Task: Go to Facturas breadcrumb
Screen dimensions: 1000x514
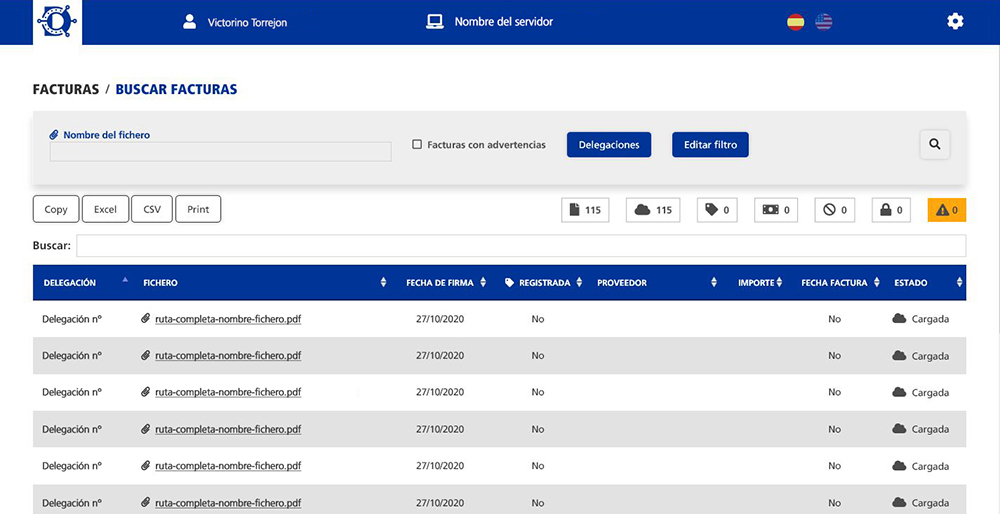Action: tap(65, 90)
